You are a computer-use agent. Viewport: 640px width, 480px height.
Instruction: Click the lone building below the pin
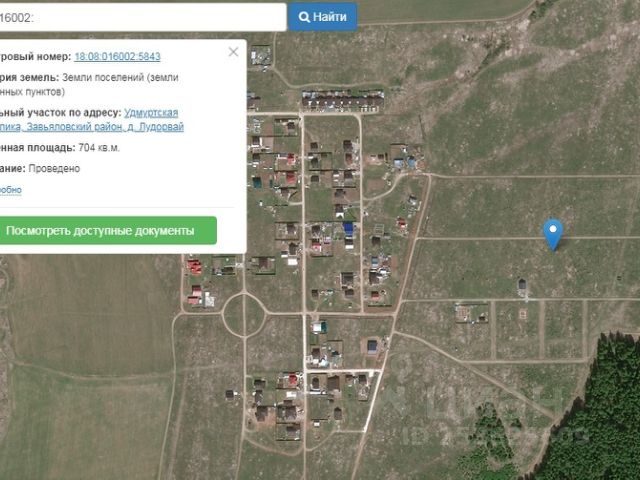521,286
